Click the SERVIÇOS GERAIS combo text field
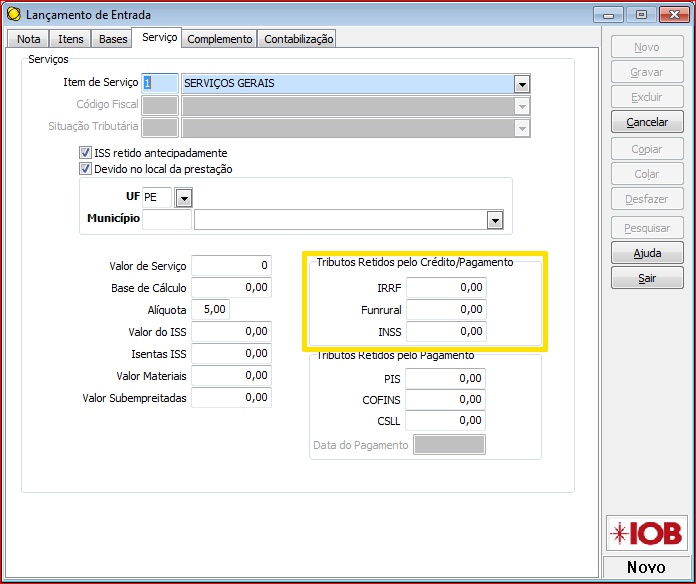This screenshot has width=696, height=584. pyautogui.click(x=348, y=83)
